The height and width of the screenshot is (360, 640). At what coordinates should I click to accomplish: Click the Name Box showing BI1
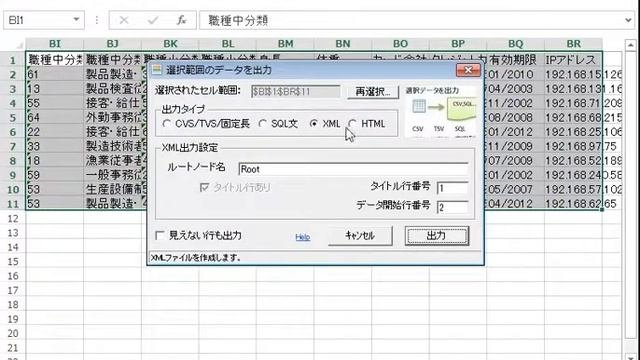click(44, 20)
